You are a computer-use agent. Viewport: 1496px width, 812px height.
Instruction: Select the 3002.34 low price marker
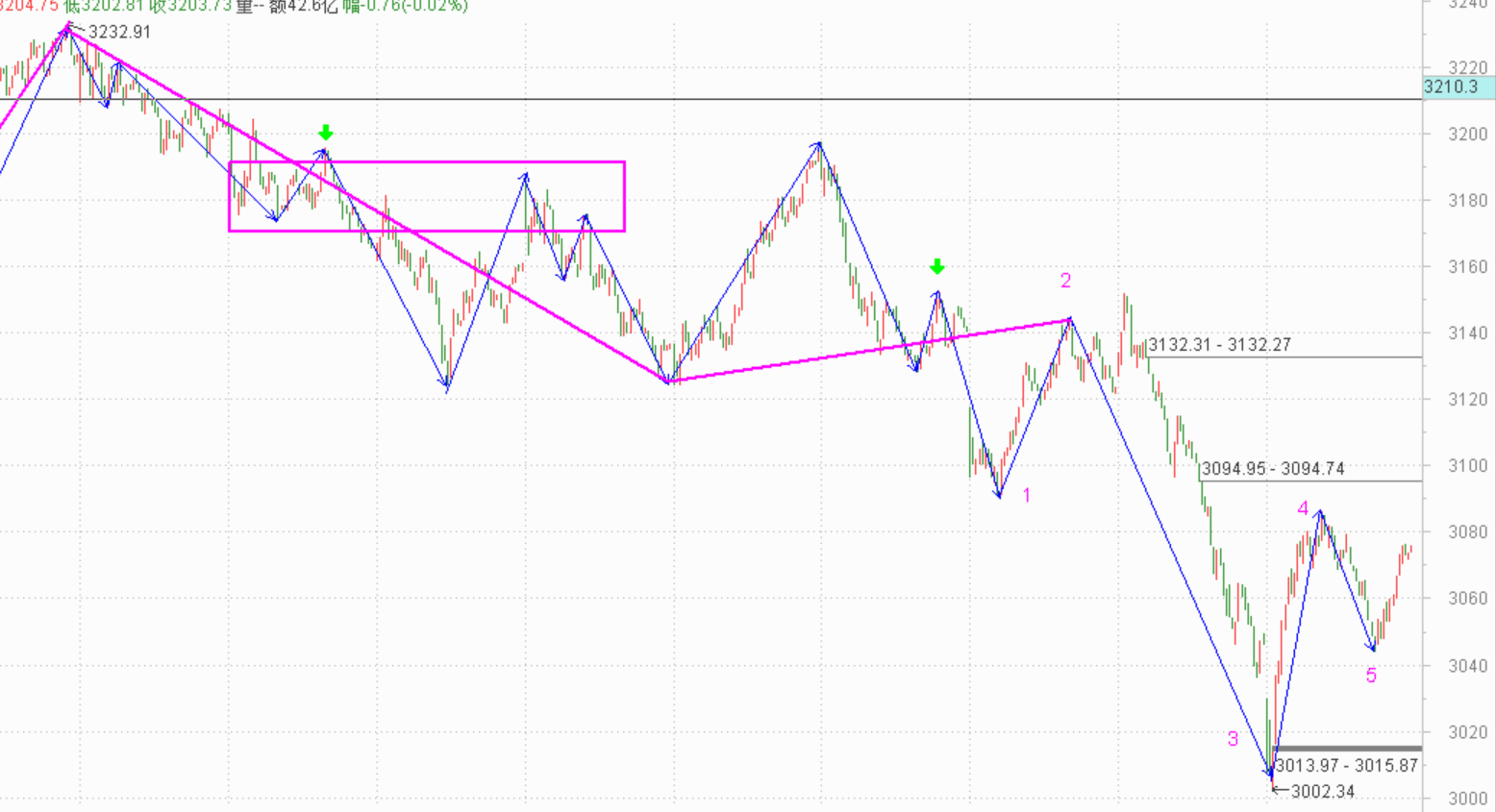[x=1322, y=792]
